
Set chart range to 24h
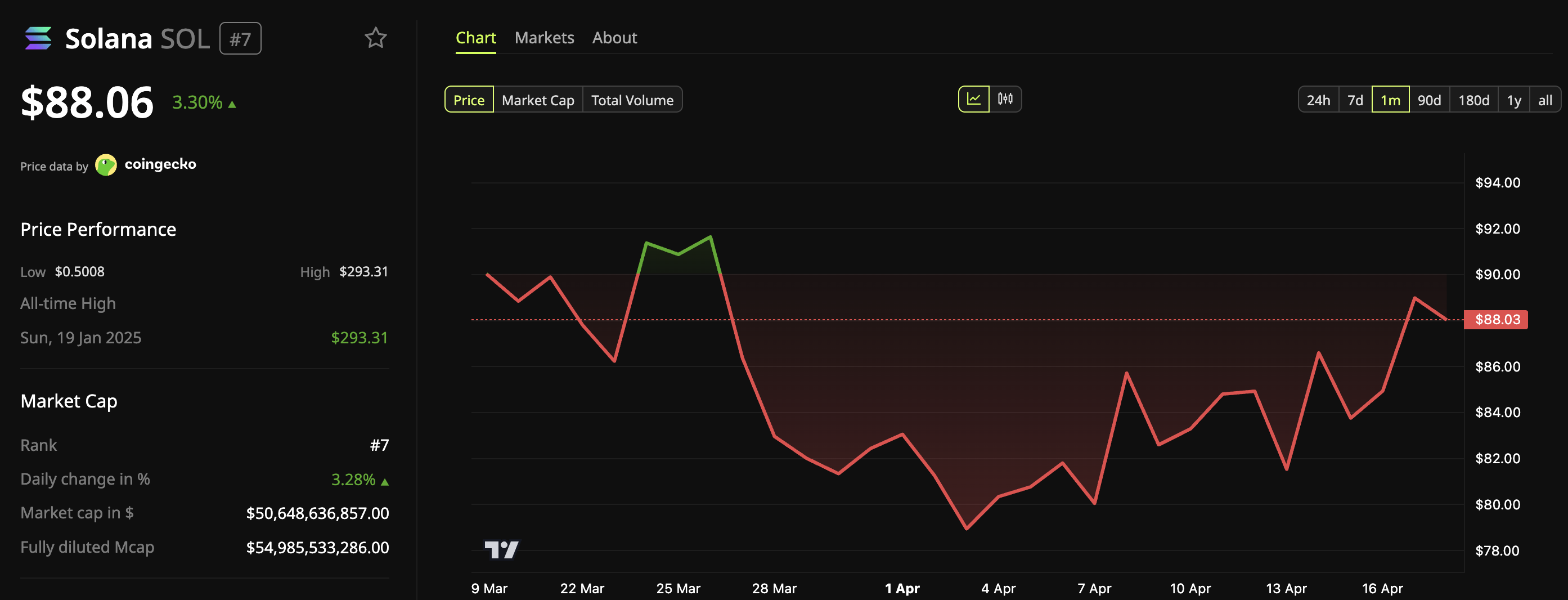[1318, 100]
